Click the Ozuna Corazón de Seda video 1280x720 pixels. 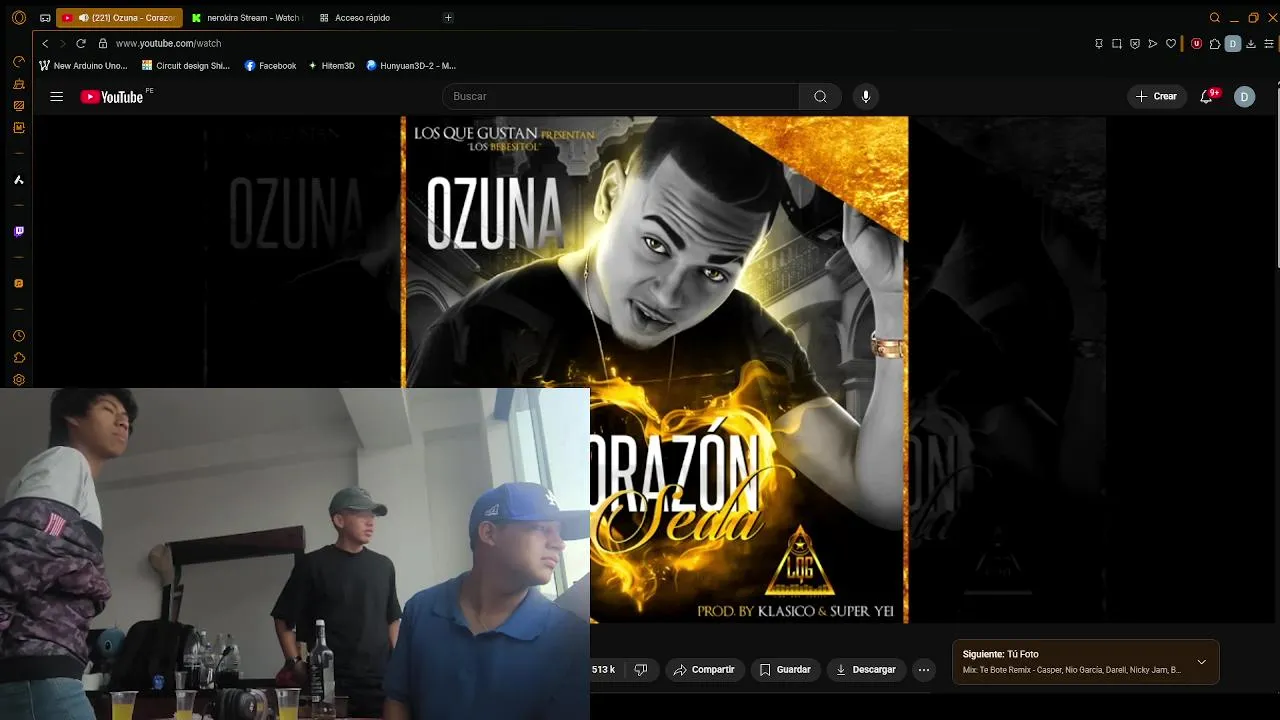[x=655, y=370]
